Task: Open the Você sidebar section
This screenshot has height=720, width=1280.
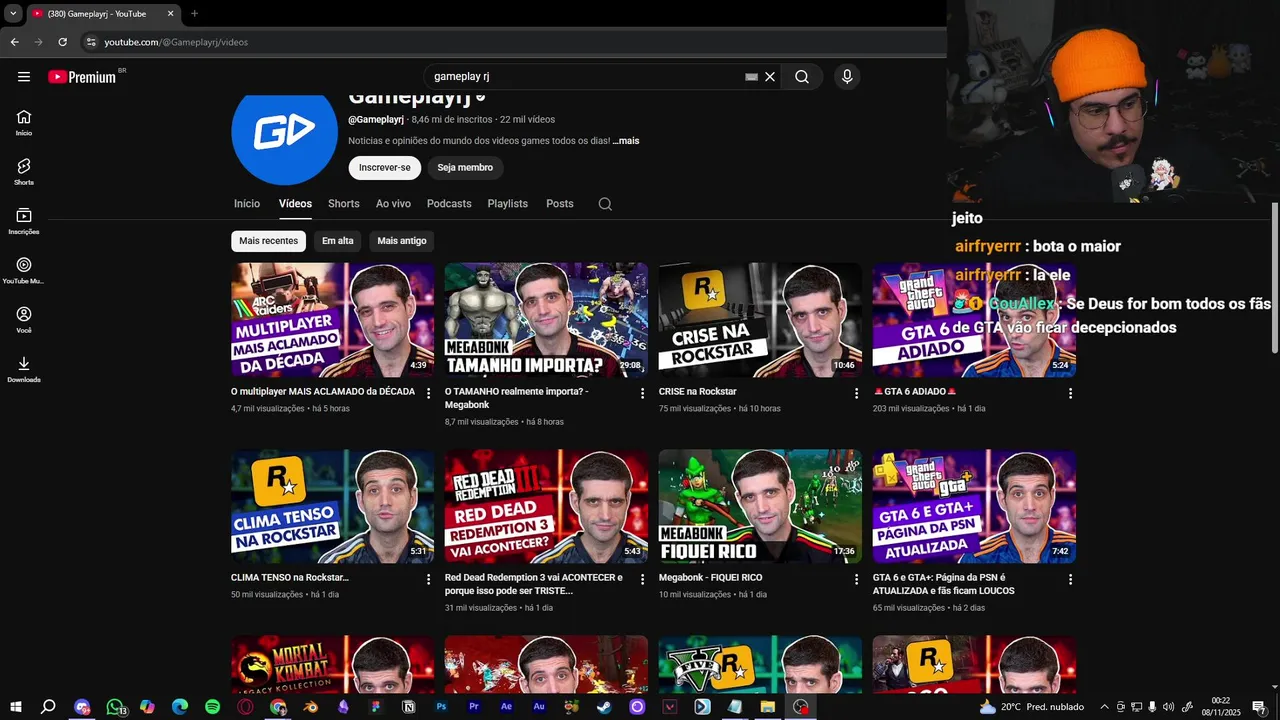Action: coord(24,320)
